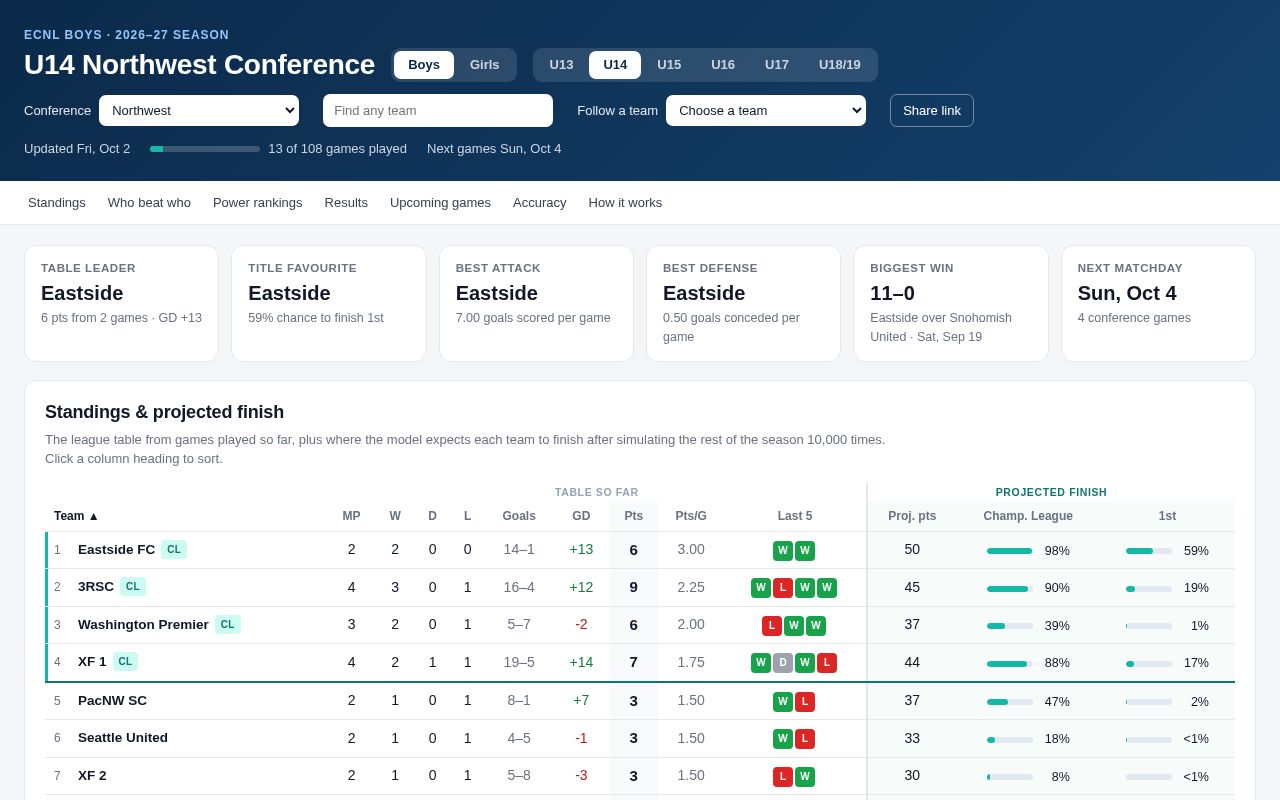Select the PacNW SC team name
The image size is (1280, 800).
112,701
